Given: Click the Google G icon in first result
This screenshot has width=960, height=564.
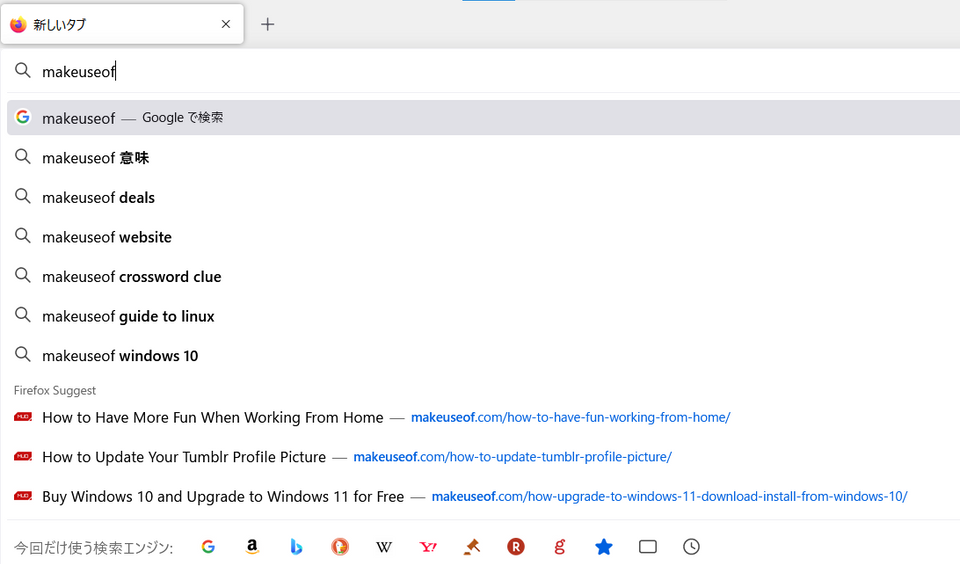Looking at the screenshot, I should [x=23, y=117].
